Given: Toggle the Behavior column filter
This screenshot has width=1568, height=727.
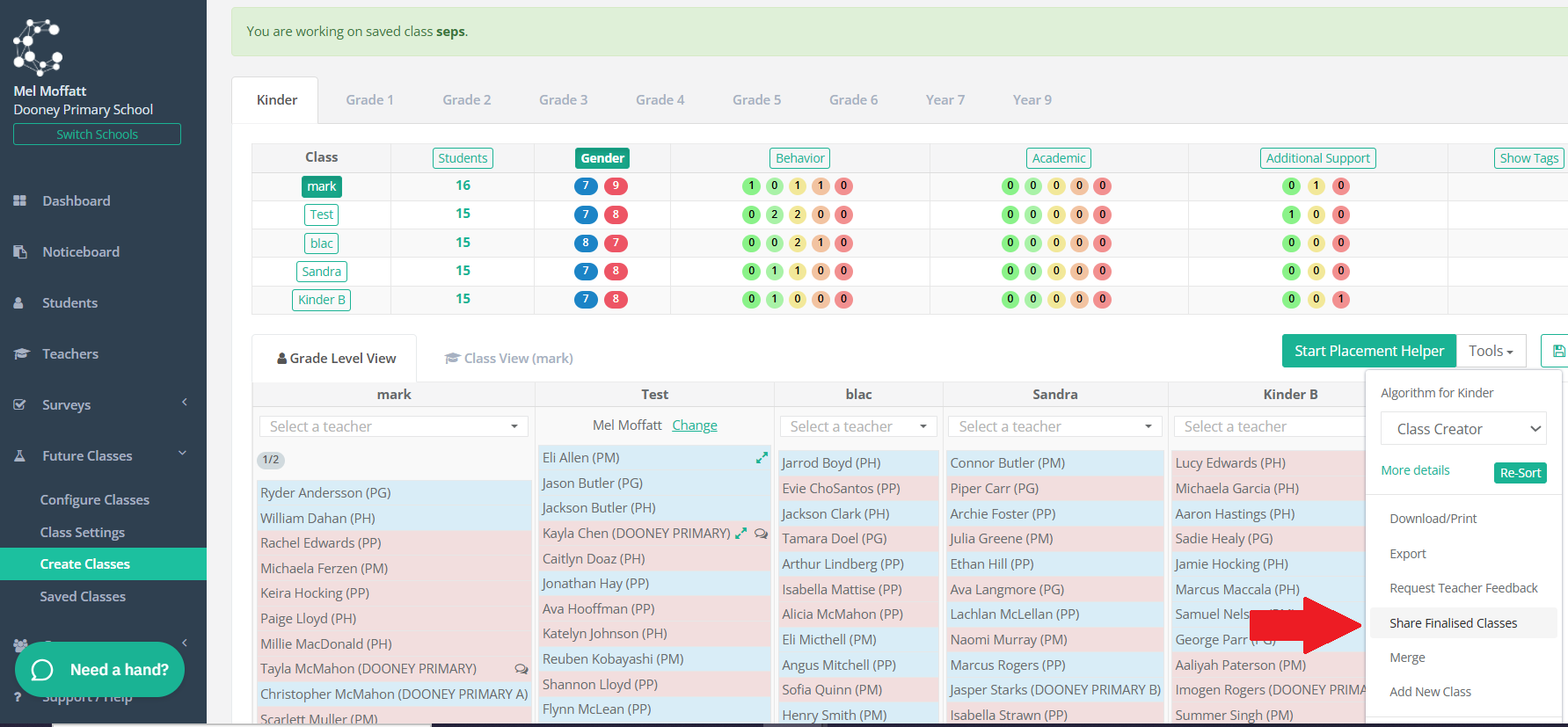Looking at the screenshot, I should click(800, 158).
